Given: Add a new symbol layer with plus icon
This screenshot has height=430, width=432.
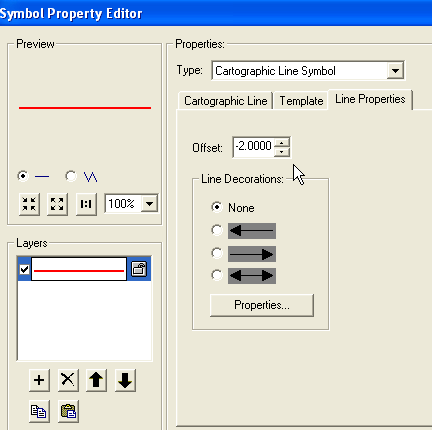Looking at the screenshot, I should tap(39, 380).
